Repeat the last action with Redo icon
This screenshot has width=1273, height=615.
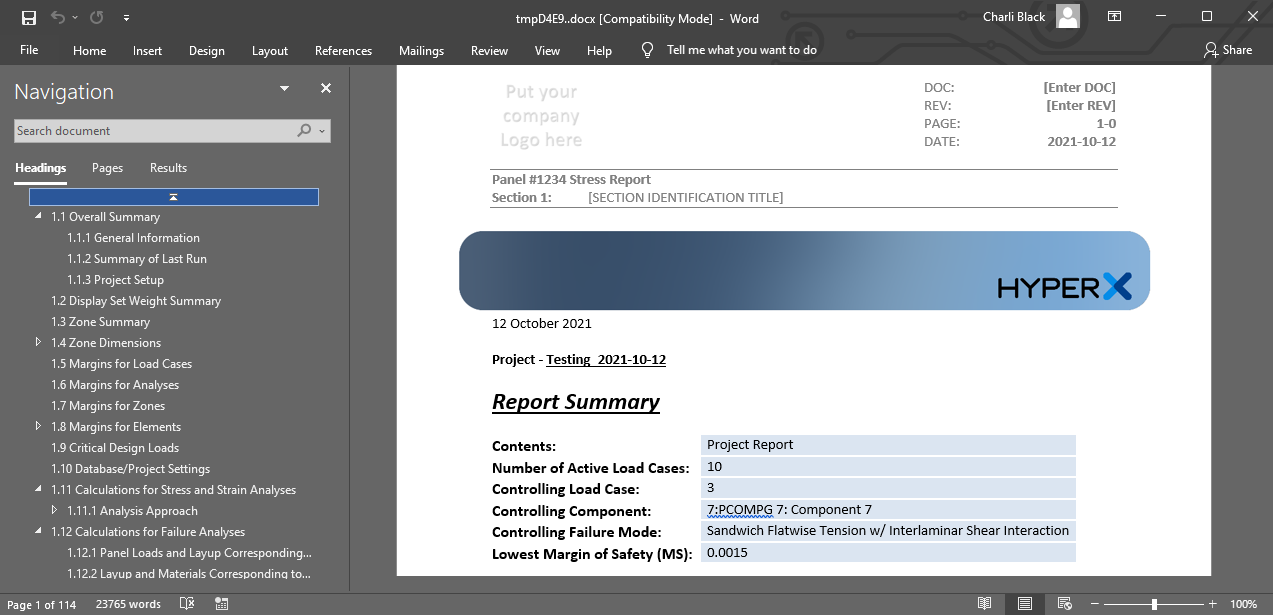point(97,17)
